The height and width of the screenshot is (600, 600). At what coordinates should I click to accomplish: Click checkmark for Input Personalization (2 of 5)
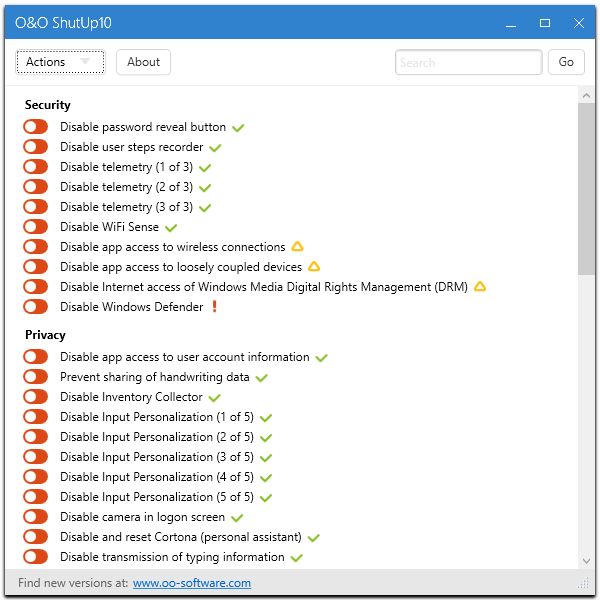coord(266,438)
